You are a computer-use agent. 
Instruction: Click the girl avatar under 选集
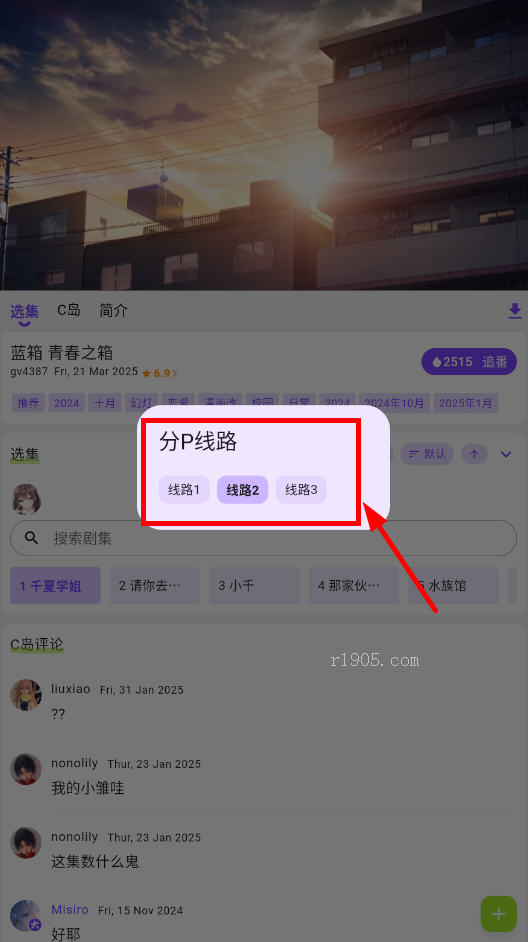point(27,499)
